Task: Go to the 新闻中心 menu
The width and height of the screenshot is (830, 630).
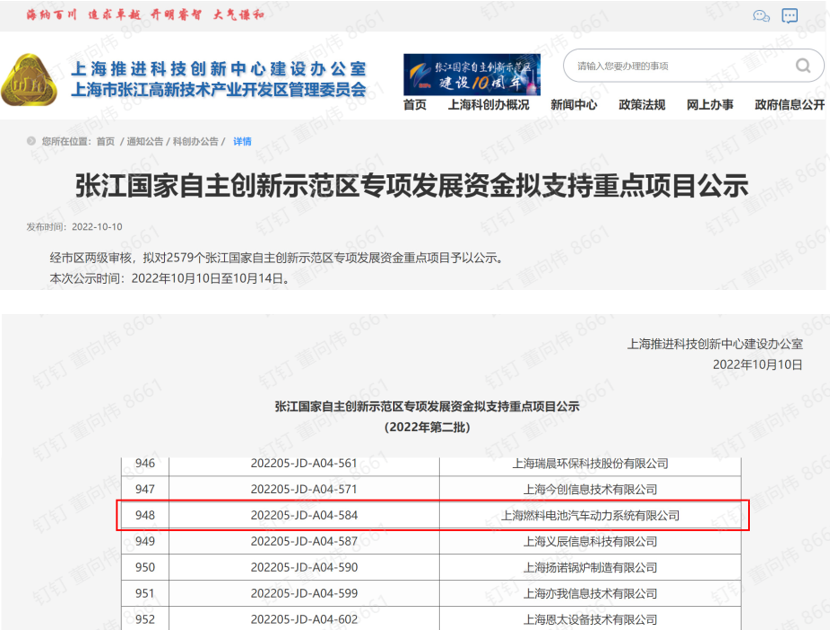Action: coord(574,105)
